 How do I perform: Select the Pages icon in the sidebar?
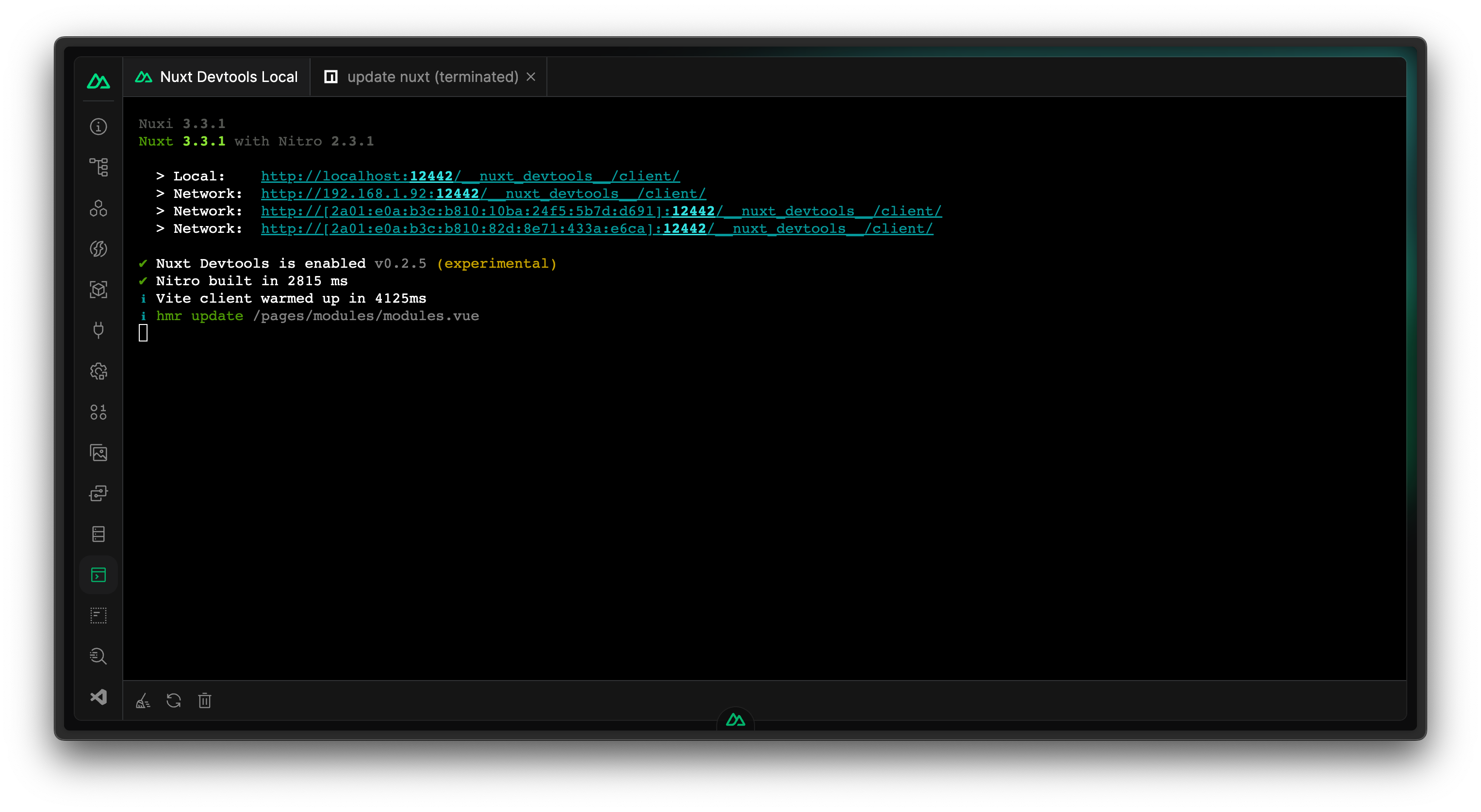pos(99,167)
